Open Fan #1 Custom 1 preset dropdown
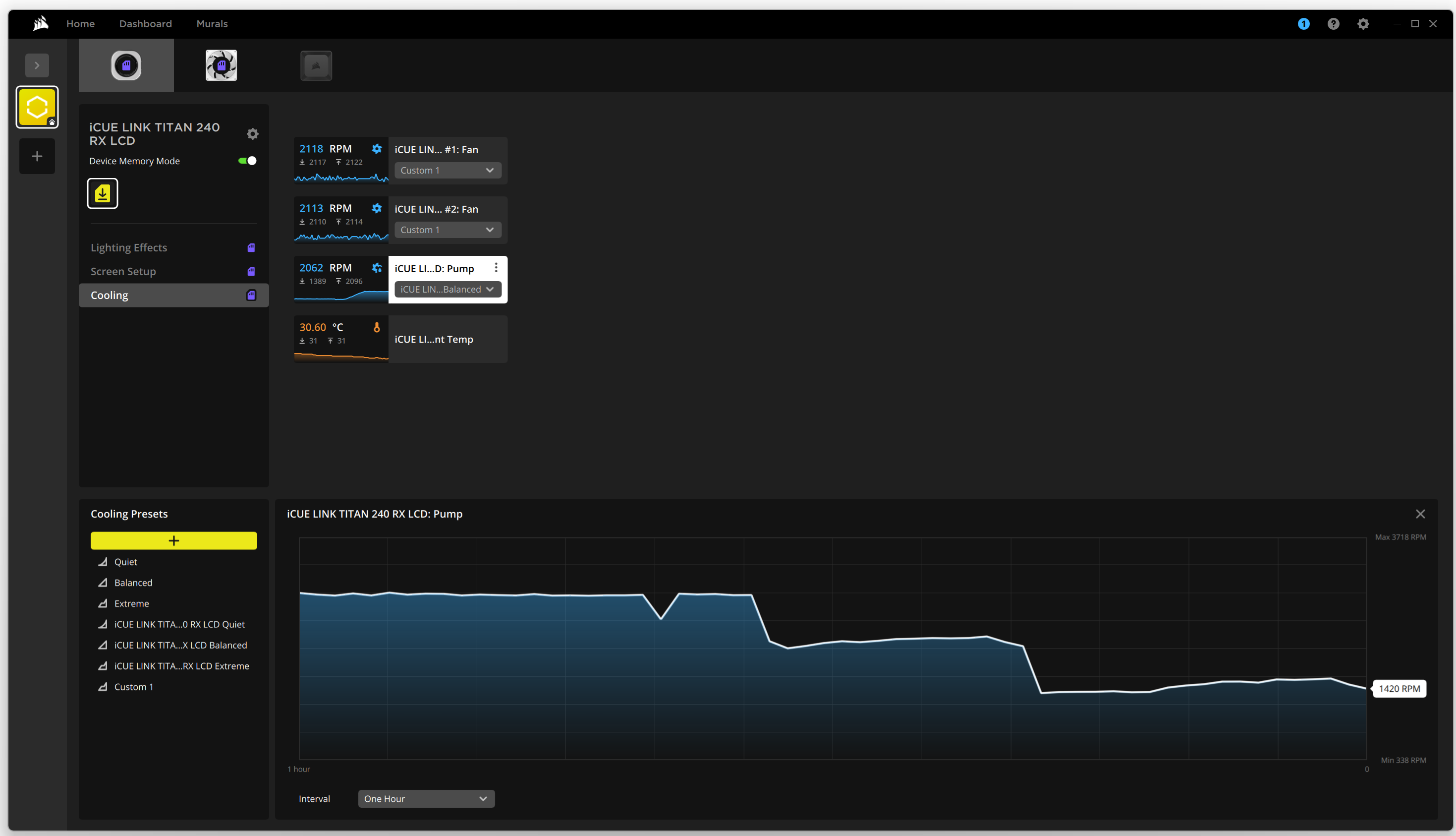 tap(448, 171)
